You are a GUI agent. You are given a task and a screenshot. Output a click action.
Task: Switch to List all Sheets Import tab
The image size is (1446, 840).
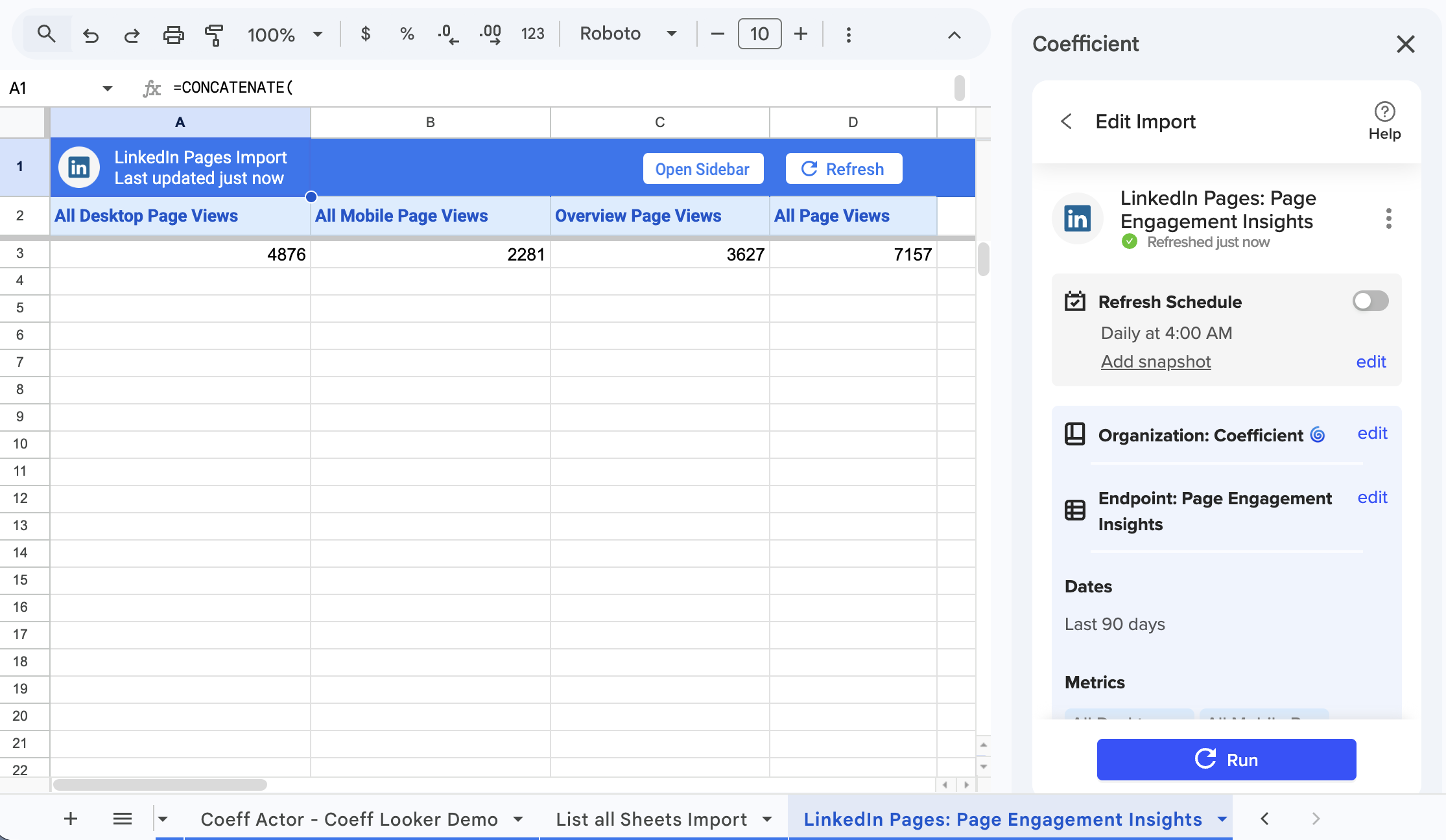[651, 819]
